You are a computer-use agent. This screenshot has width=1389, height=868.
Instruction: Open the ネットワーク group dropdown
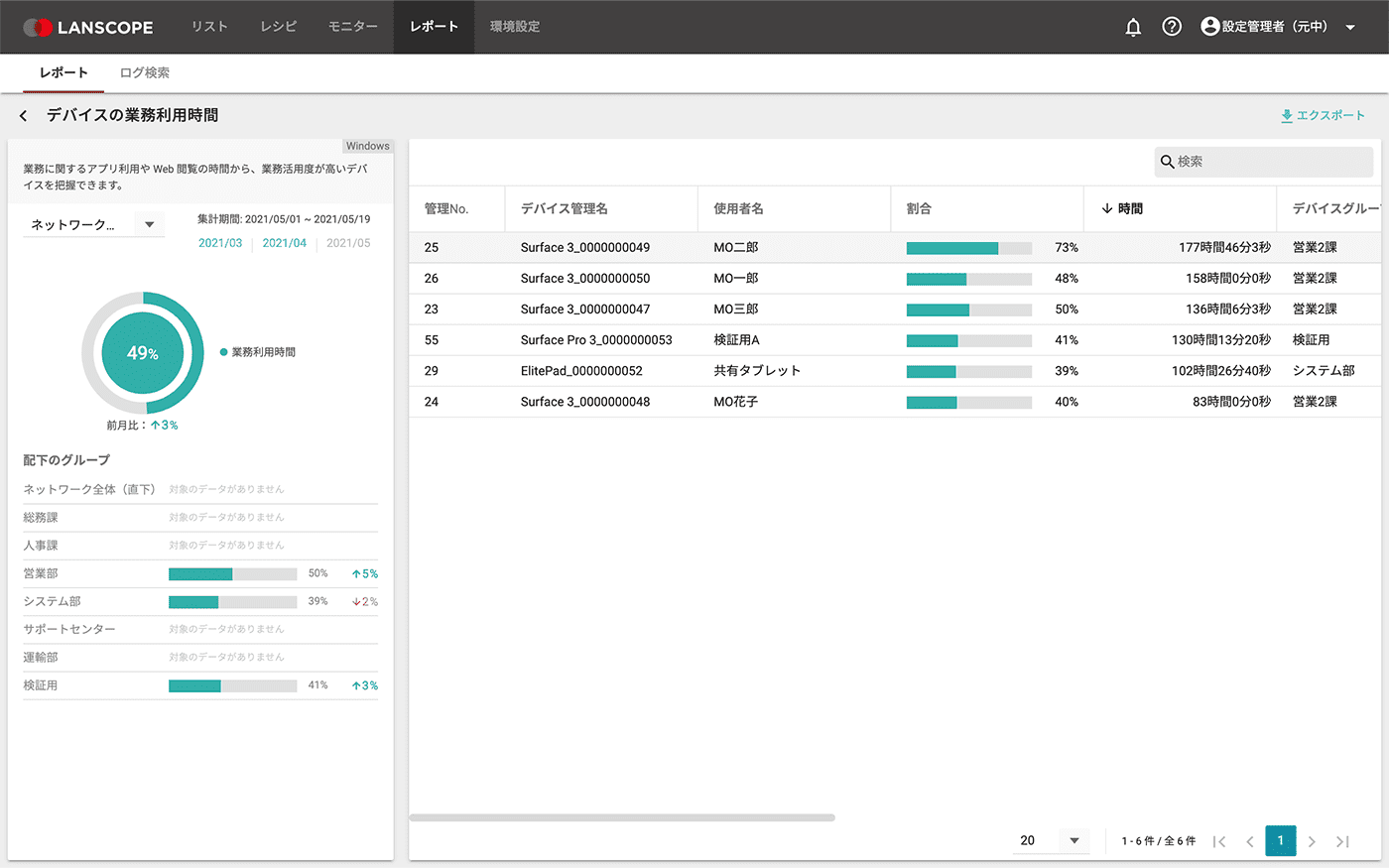[94, 224]
